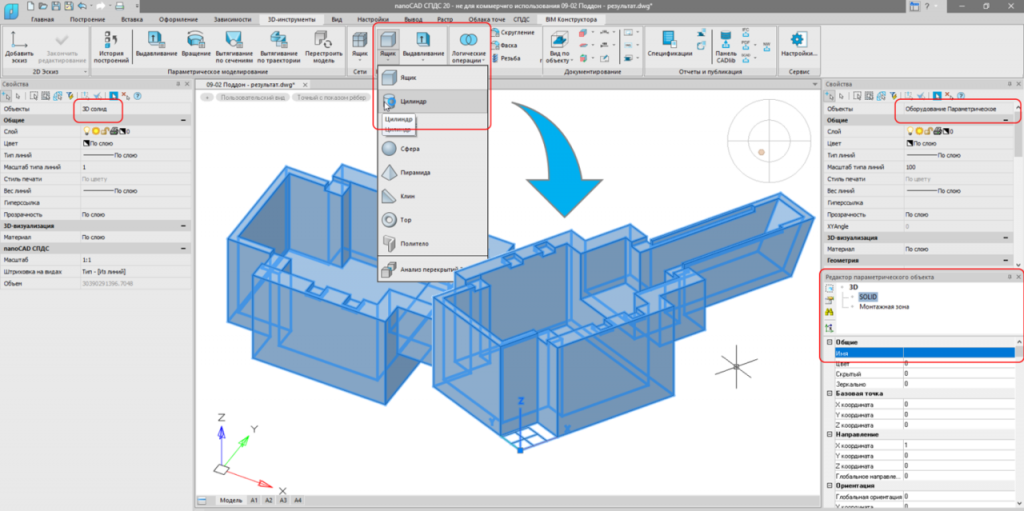This screenshot has width=1024, height=511.
Task: Open the highlighted Ящик split button dropdown
Action: tap(388, 58)
